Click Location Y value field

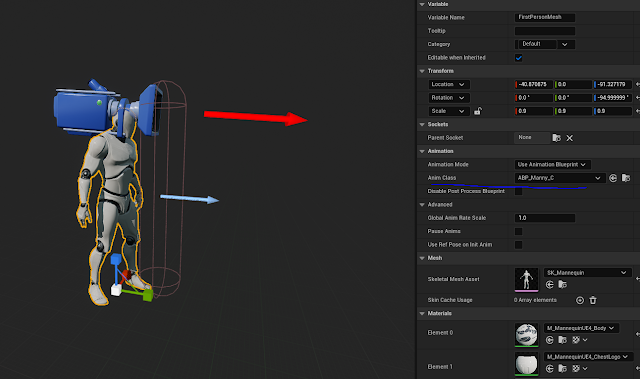click(573, 84)
